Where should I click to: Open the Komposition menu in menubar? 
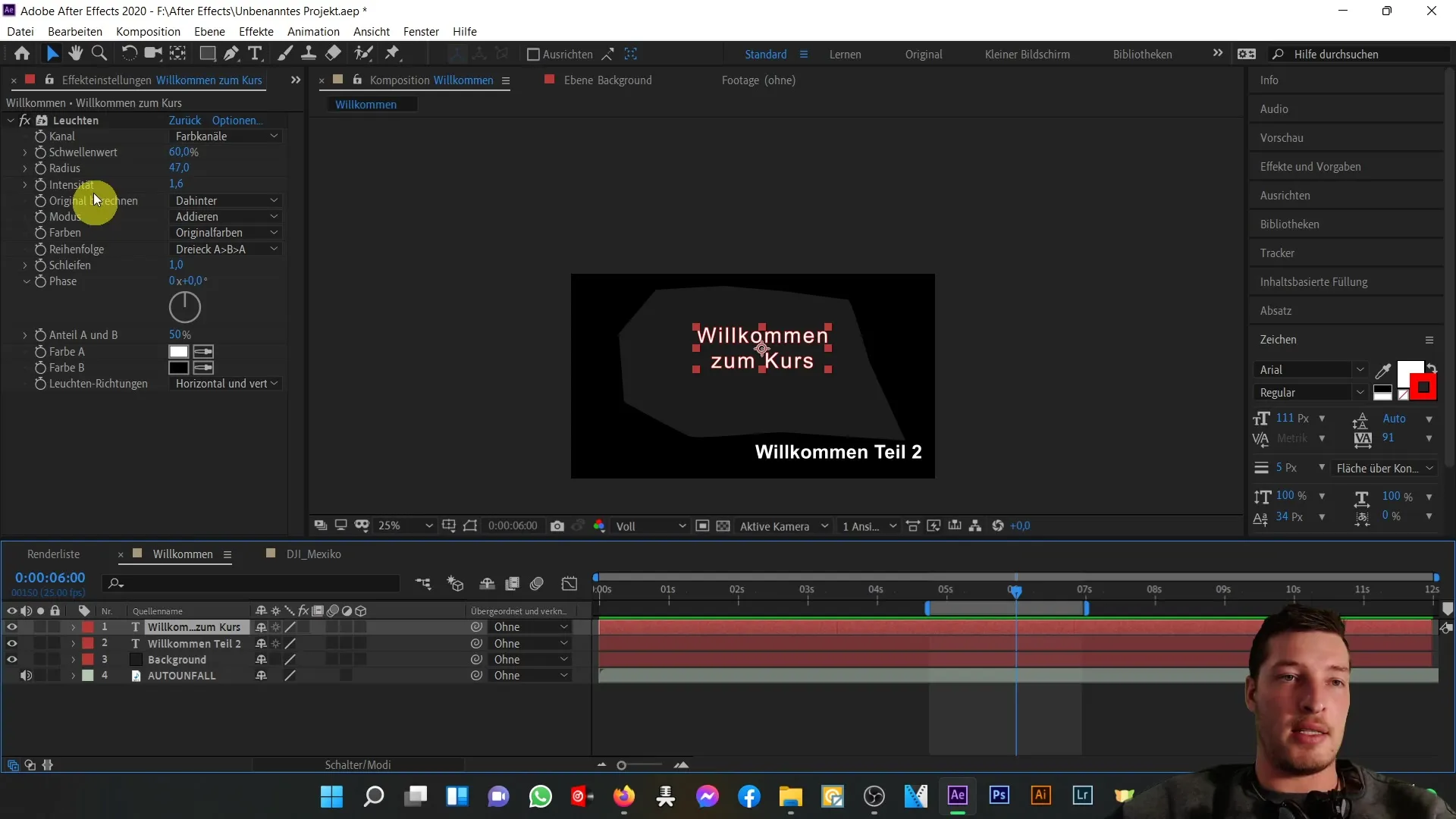tap(148, 31)
